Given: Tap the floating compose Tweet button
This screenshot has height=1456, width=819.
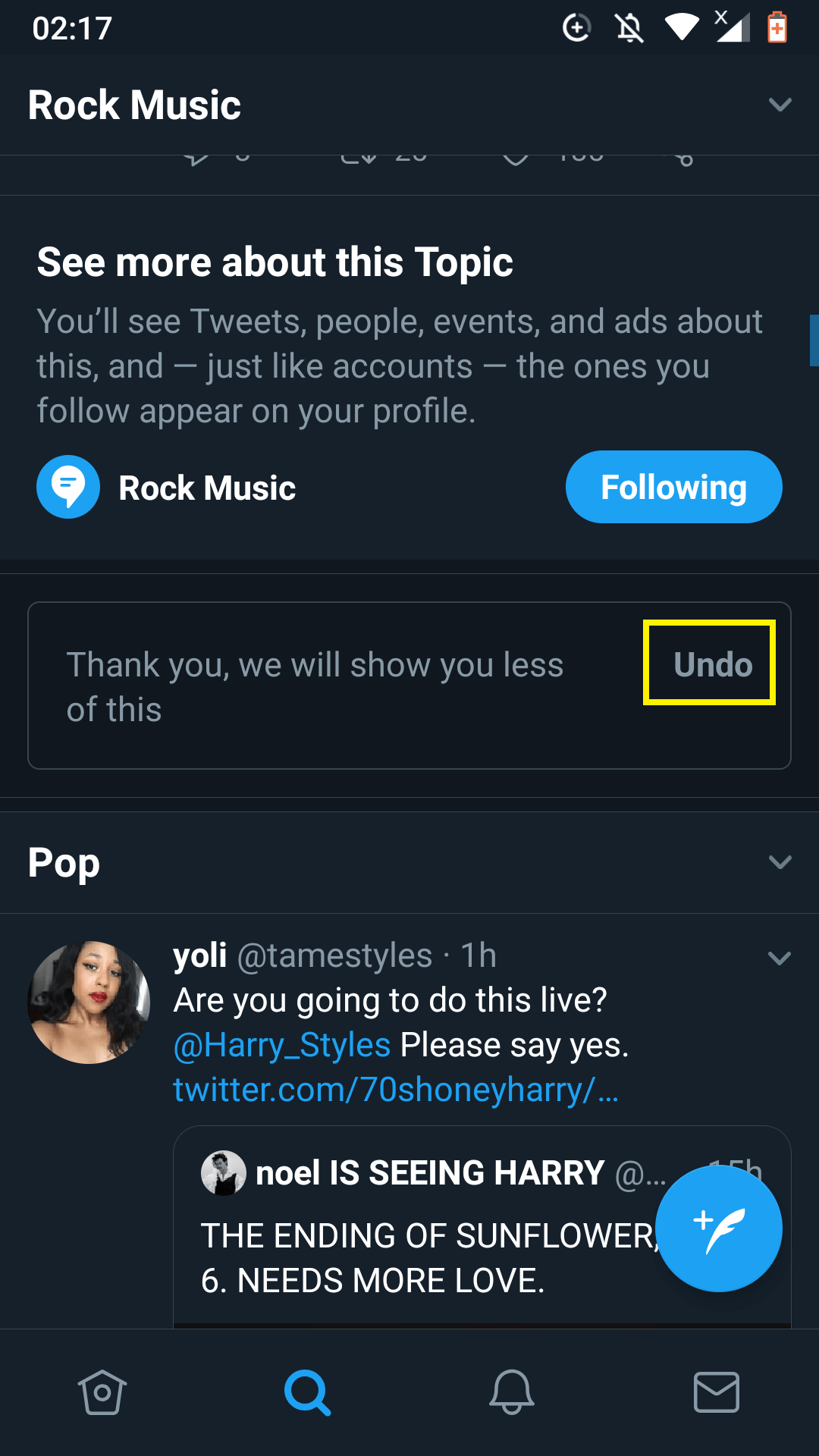Looking at the screenshot, I should pyautogui.click(x=718, y=1228).
